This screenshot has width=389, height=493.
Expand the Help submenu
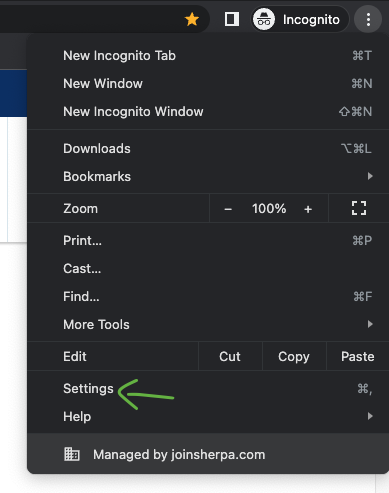[208, 417]
